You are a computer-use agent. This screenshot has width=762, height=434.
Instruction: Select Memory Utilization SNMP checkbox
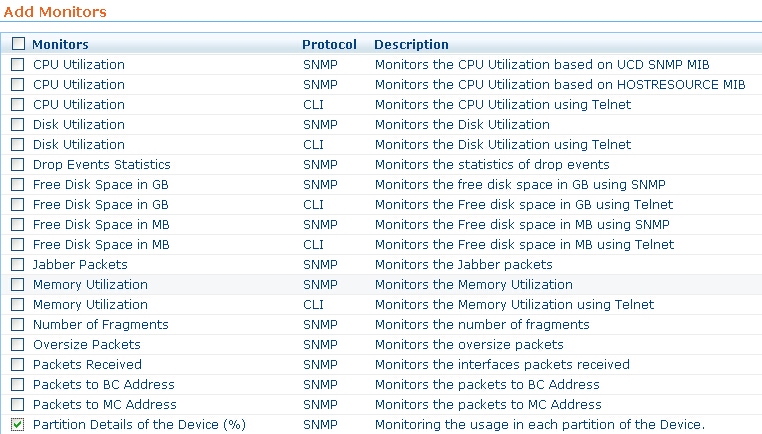click(18, 284)
